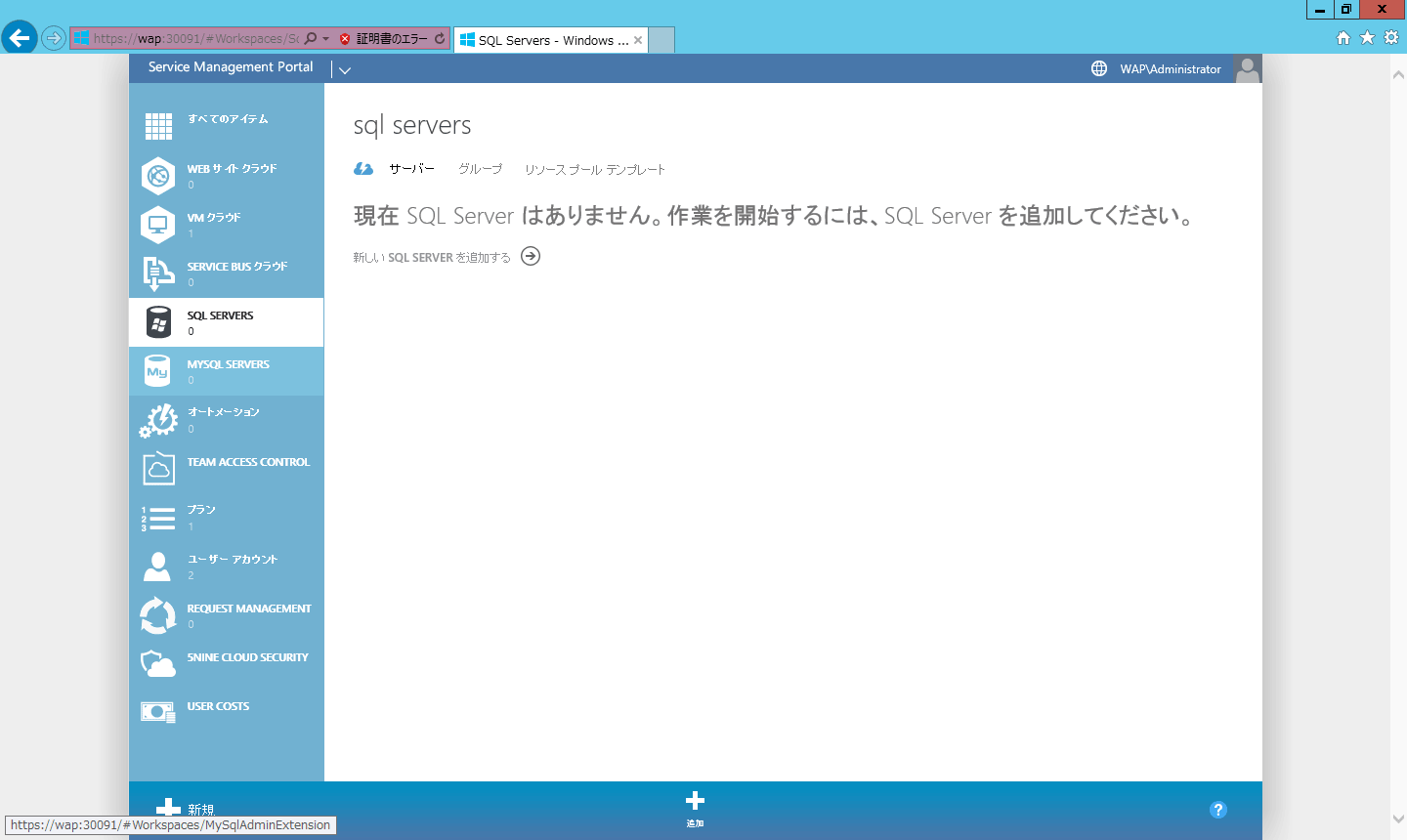Click the address bar search magnifier
Screen dimensions: 1407x840
311,39
